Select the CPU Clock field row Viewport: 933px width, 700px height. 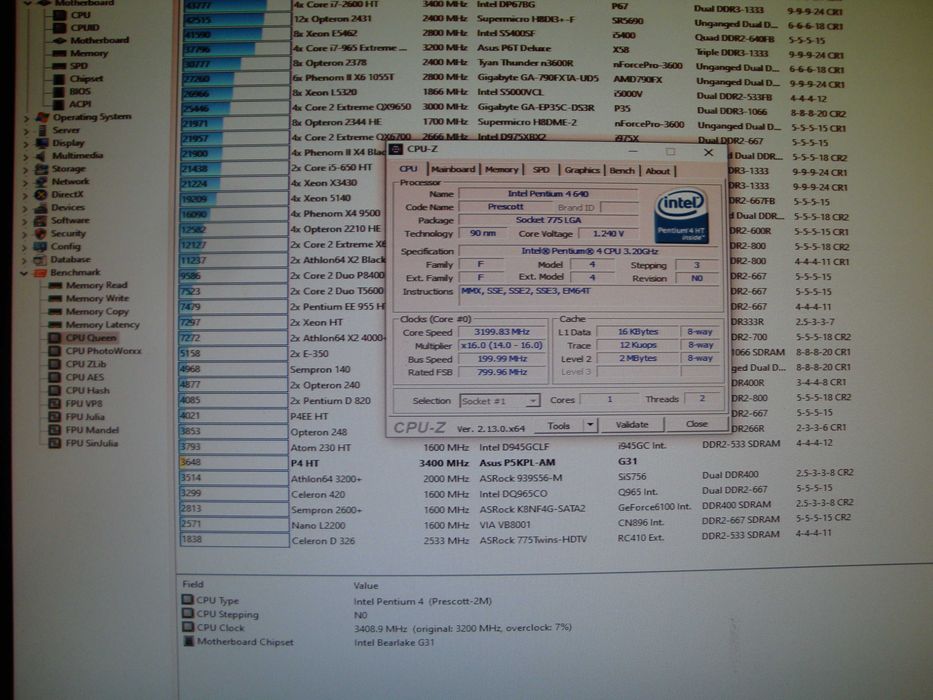click(377, 628)
